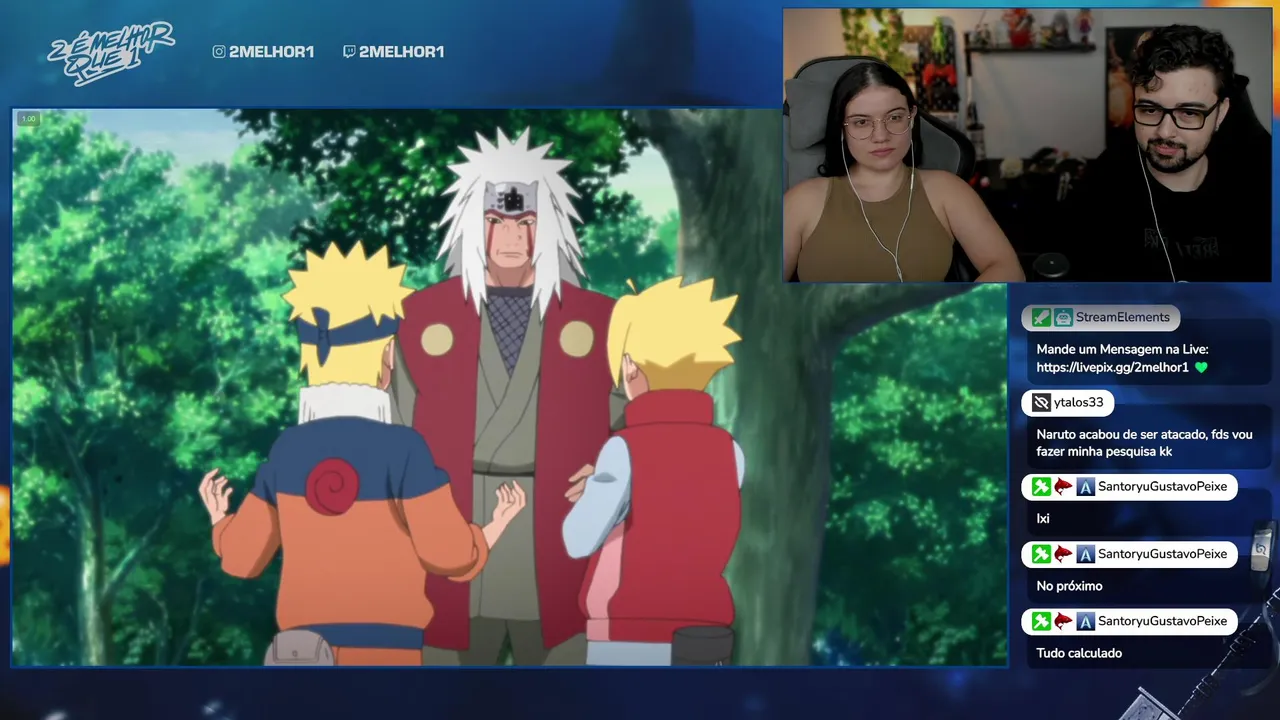Click SantoryuGustavoPeixe's name above 'No próximo'
This screenshot has height=720, width=1280.
(x=1162, y=554)
